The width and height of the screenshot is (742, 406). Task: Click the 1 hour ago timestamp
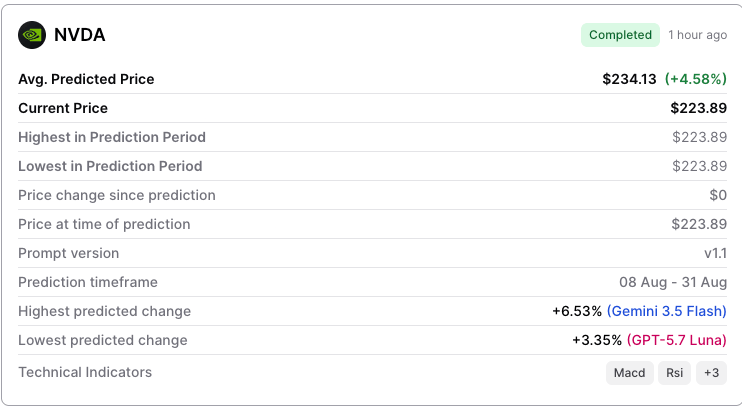tap(698, 35)
